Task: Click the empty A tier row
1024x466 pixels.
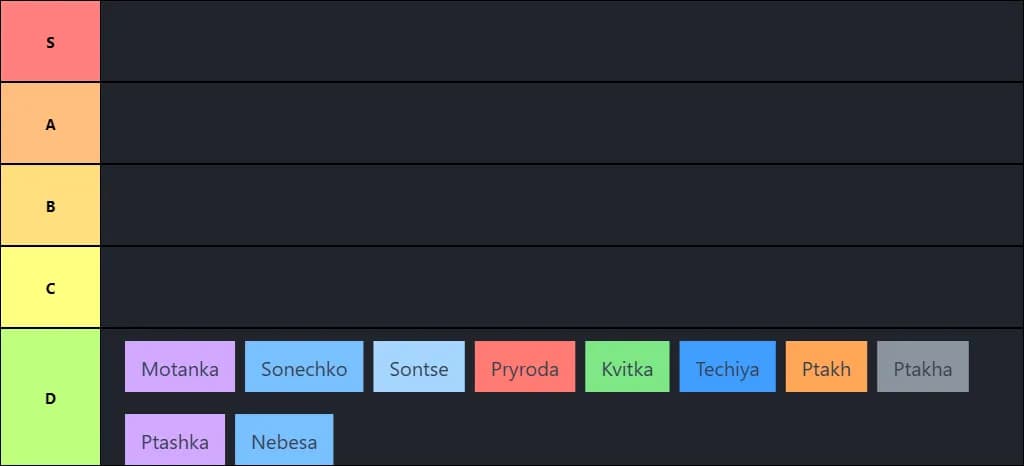Action: click(560, 124)
